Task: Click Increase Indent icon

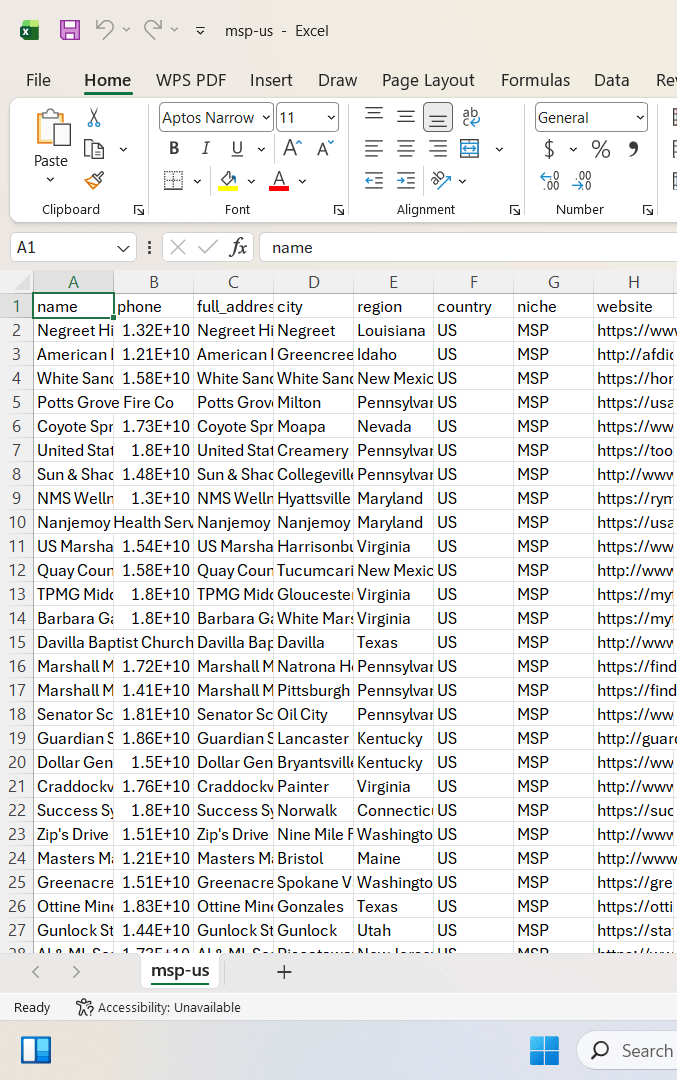Action: pyautogui.click(x=406, y=180)
